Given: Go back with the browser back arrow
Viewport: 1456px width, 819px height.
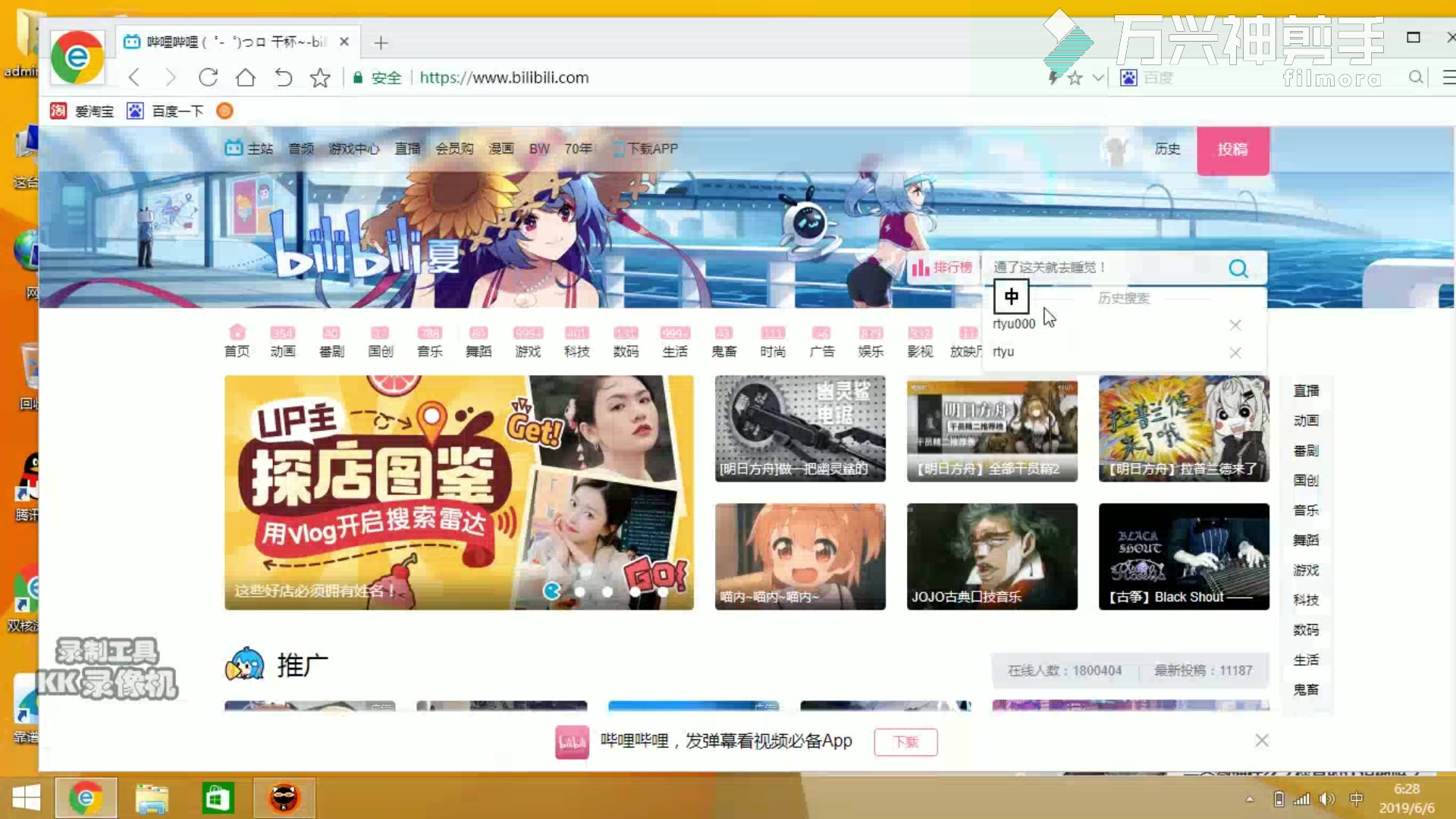Looking at the screenshot, I should (134, 77).
